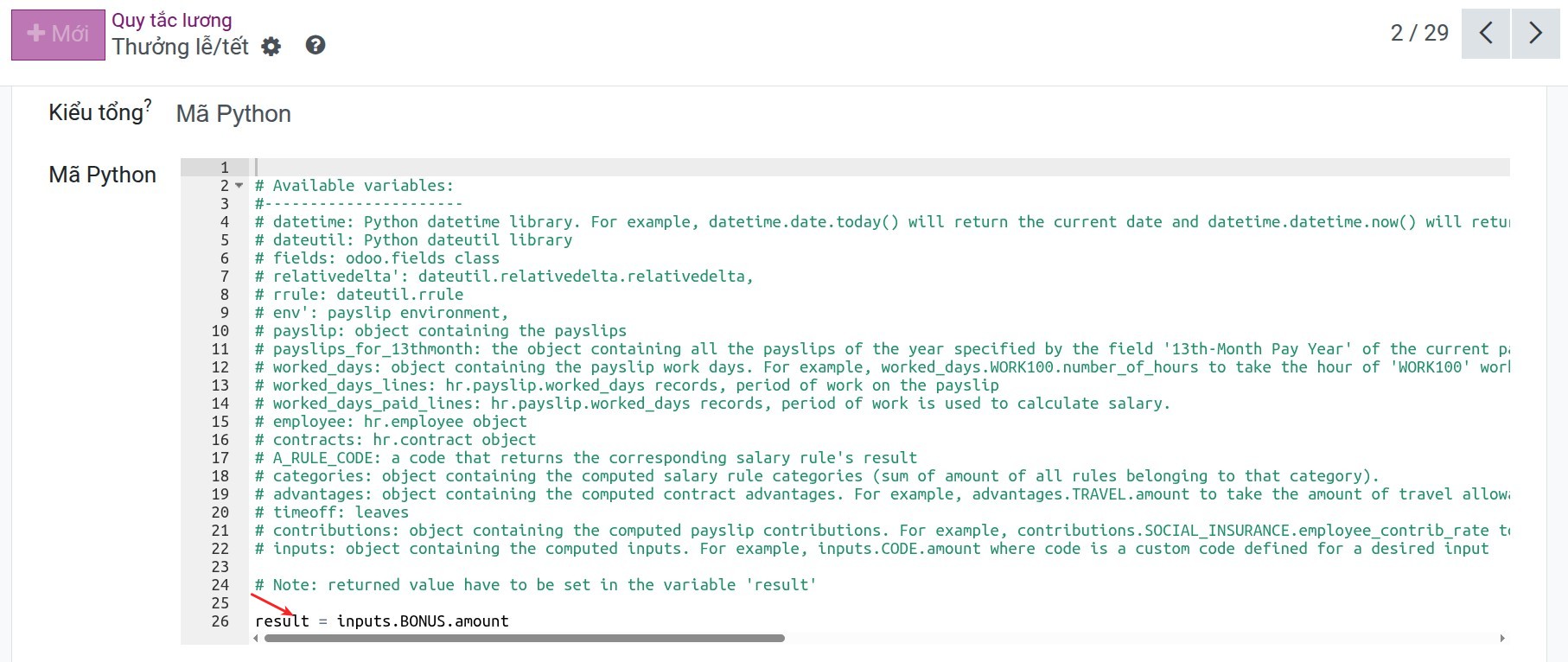The height and width of the screenshot is (662, 1568).
Task: Collapse the code fold arrow on line 2
Action: tap(239, 186)
